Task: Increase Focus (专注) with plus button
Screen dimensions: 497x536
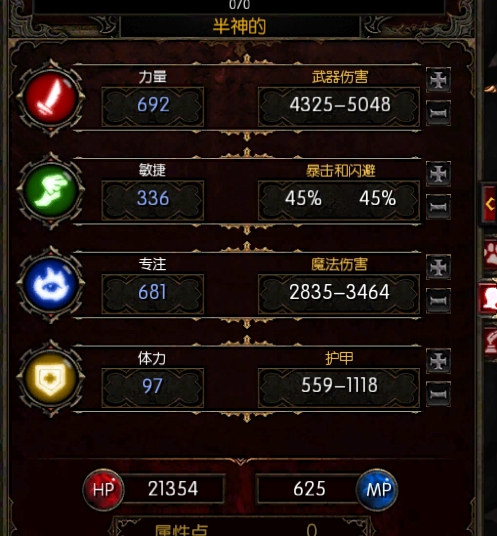Action: click(x=438, y=267)
